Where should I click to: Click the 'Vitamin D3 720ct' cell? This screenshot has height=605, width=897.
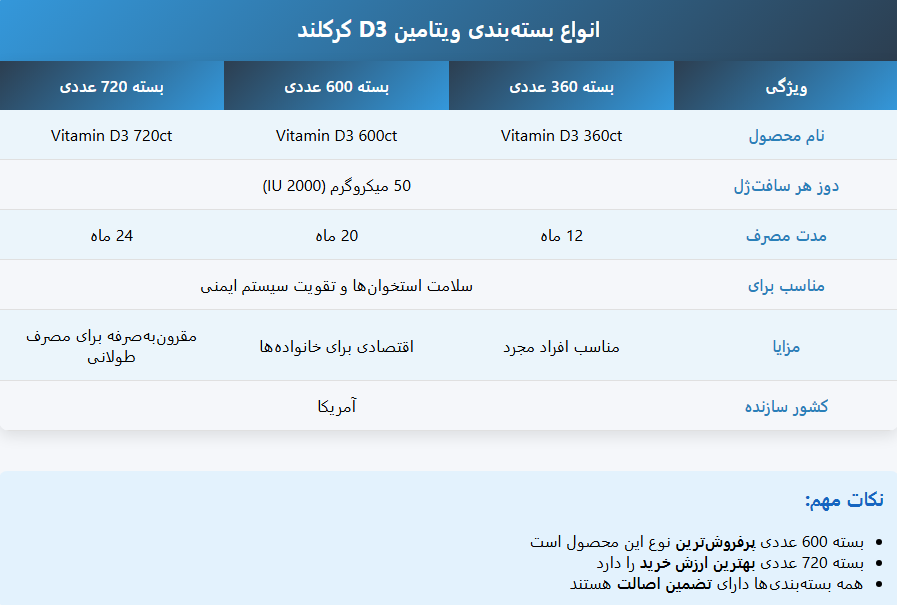(112, 136)
